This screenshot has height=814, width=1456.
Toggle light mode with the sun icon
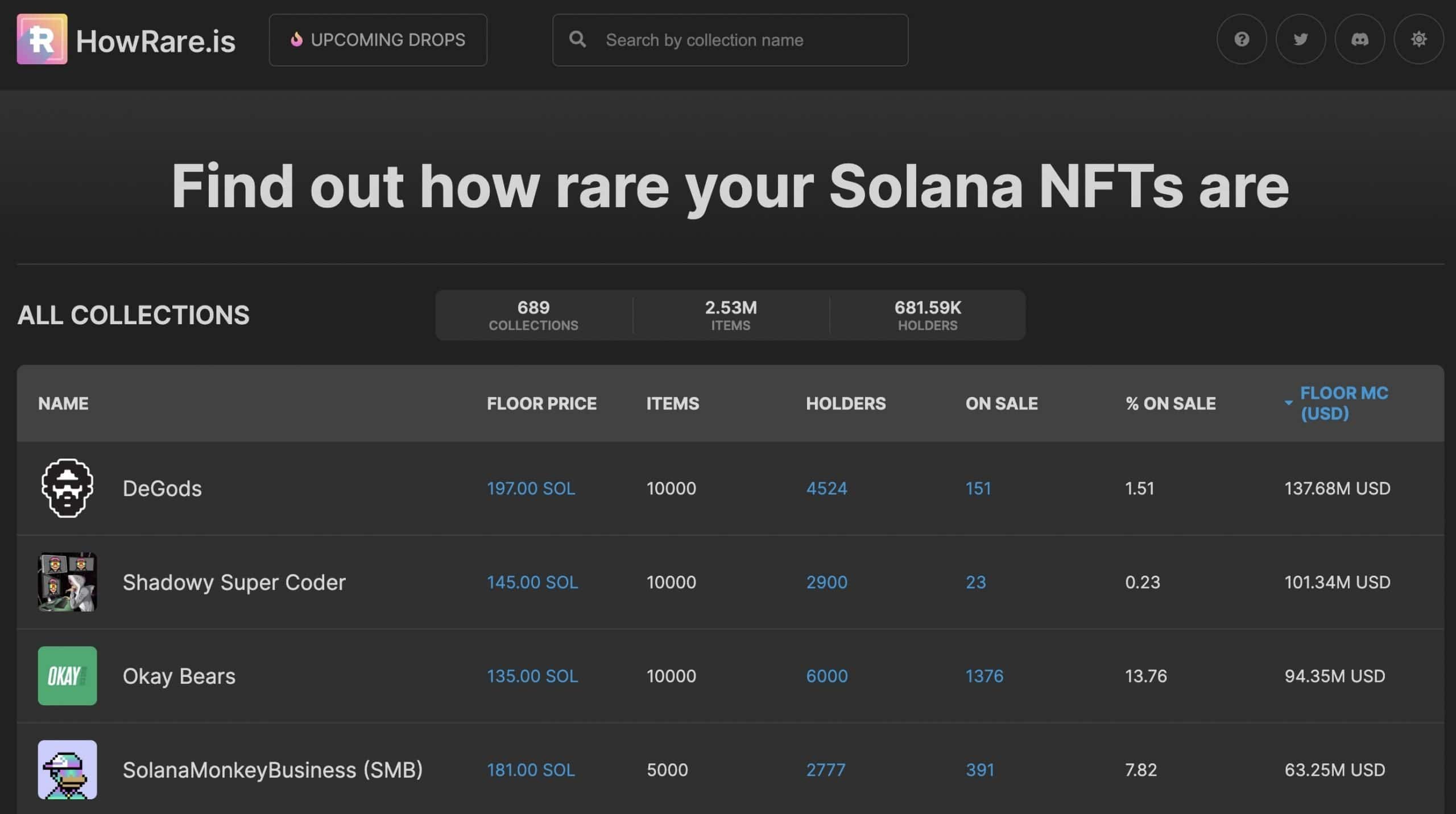coord(1419,39)
